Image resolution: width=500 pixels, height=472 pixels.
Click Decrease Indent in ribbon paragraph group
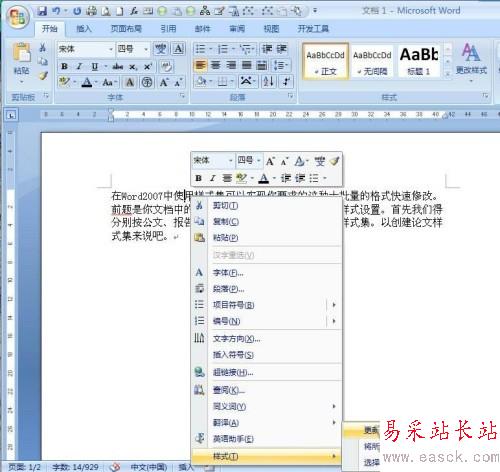click(267, 49)
